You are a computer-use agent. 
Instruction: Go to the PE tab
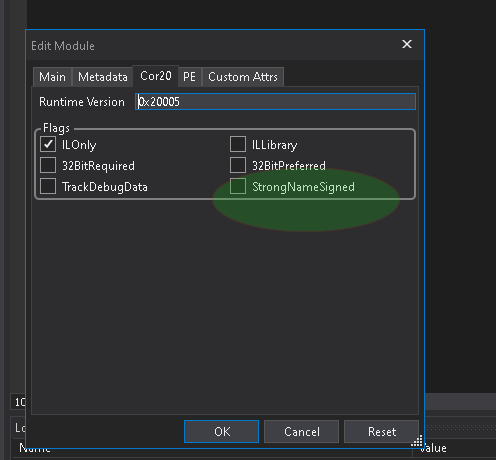pos(189,77)
